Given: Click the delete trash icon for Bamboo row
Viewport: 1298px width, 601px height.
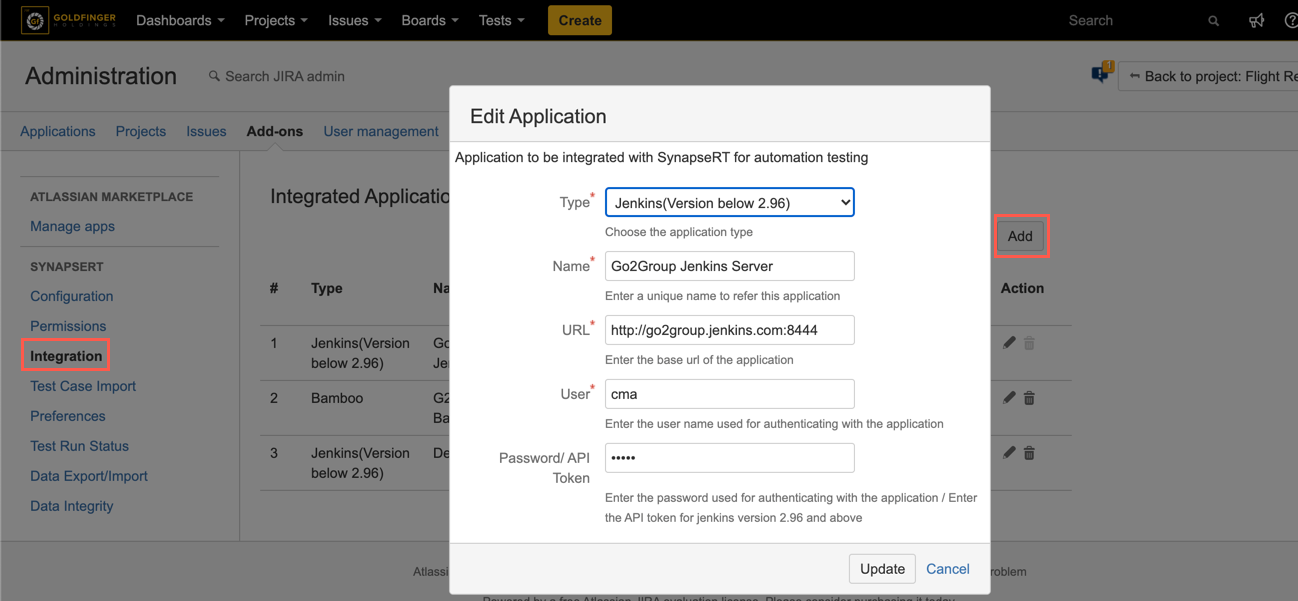Looking at the screenshot, I should 1029,398.
